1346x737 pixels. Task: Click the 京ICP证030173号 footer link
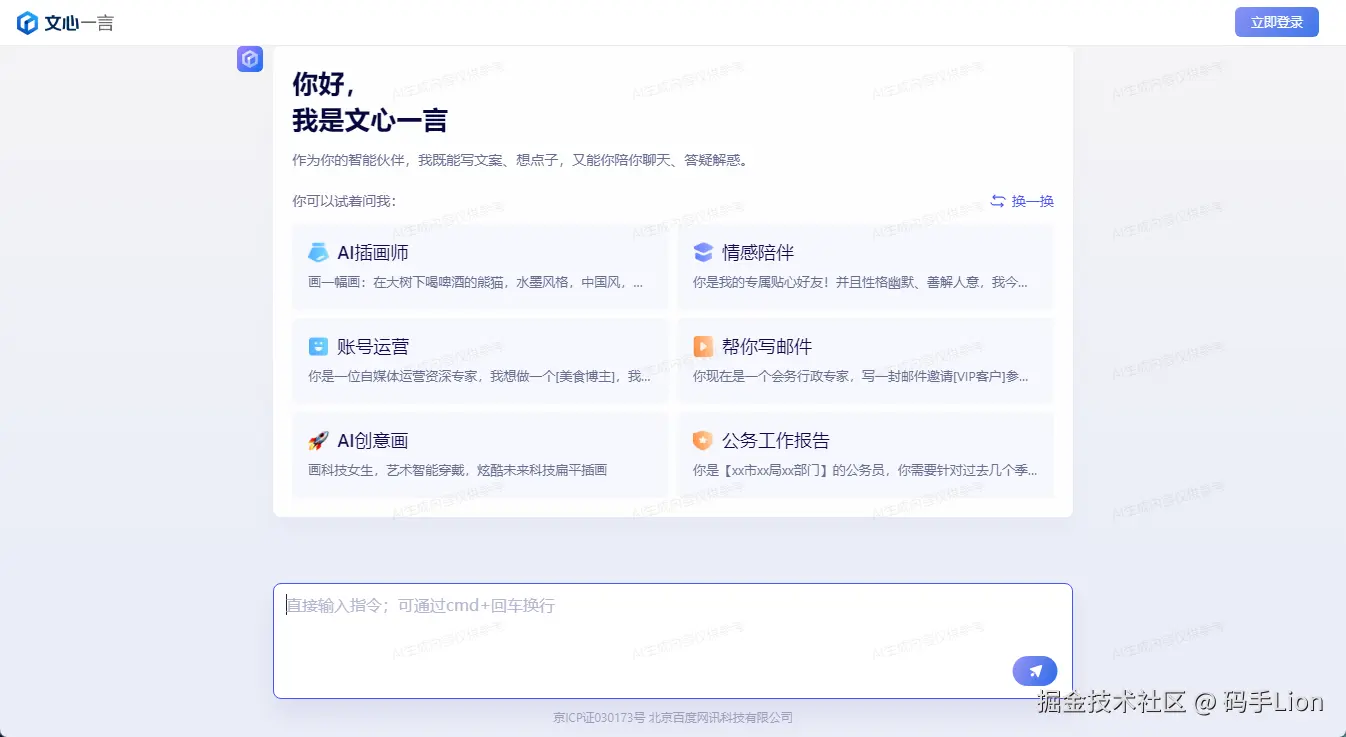(600, 717)
